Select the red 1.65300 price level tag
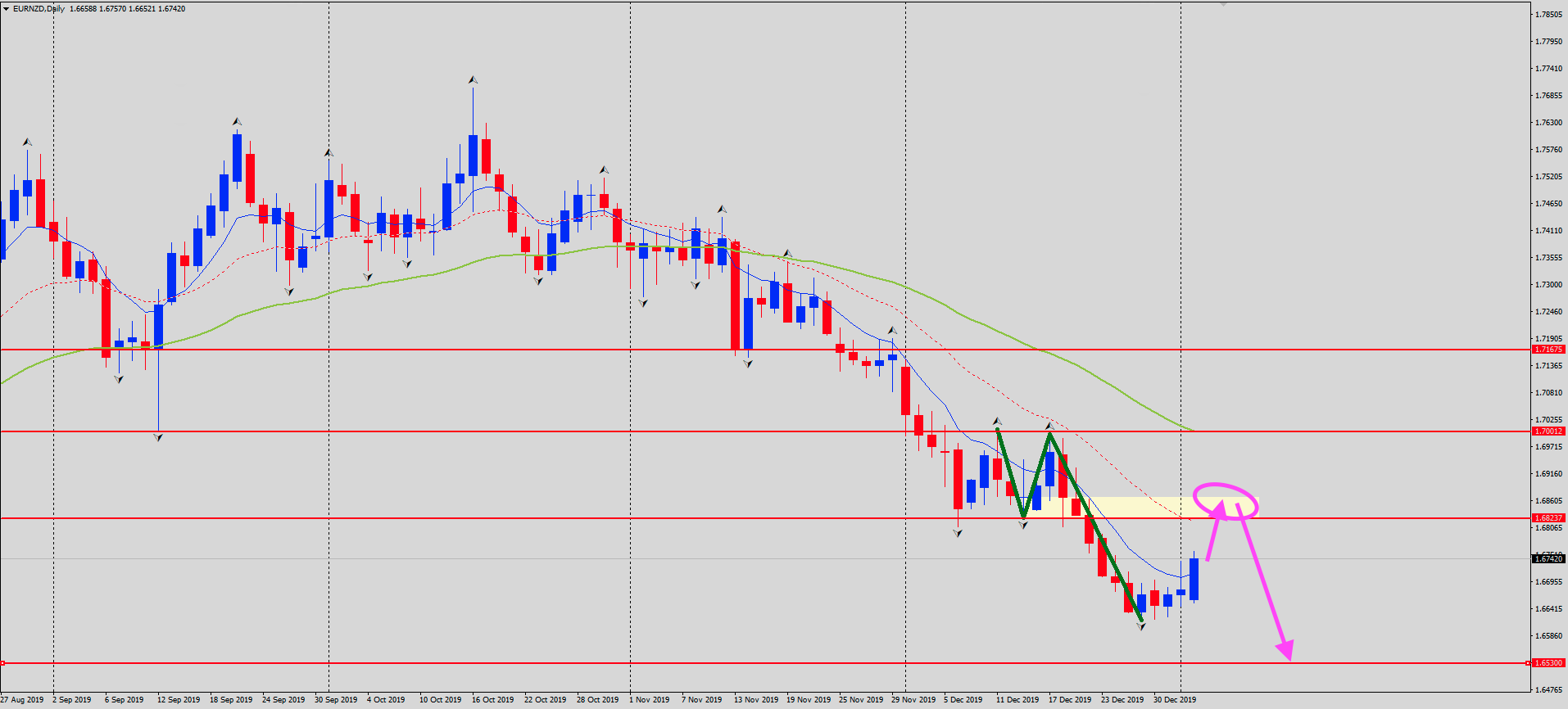The image size is (1568, 709). tap(1548, 663)
